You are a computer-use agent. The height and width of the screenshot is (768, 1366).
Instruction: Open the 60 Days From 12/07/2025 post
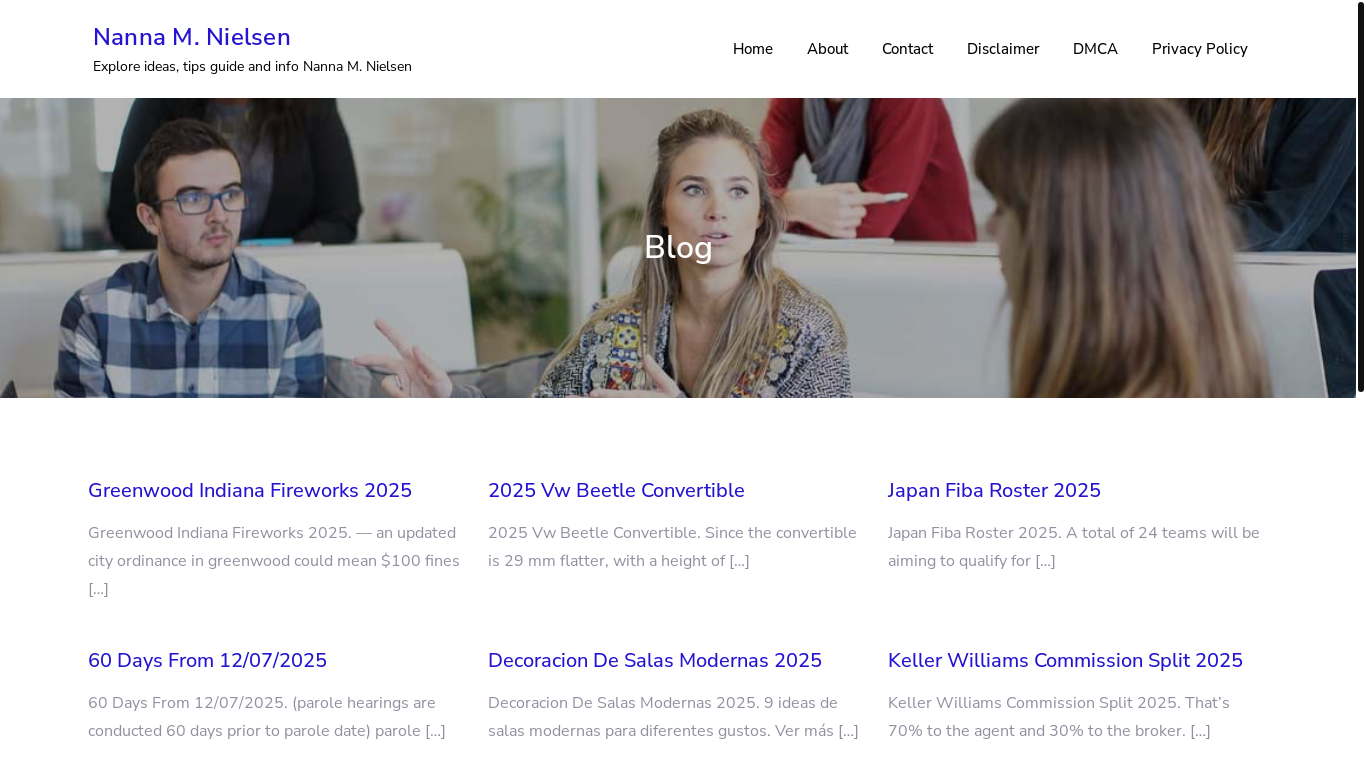point(207,661)
